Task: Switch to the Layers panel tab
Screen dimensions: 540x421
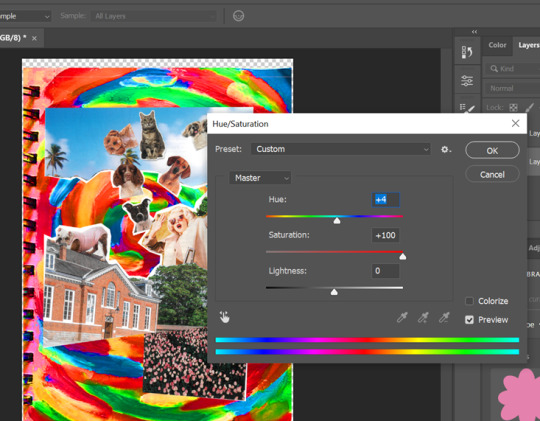Action: point(528,45)
